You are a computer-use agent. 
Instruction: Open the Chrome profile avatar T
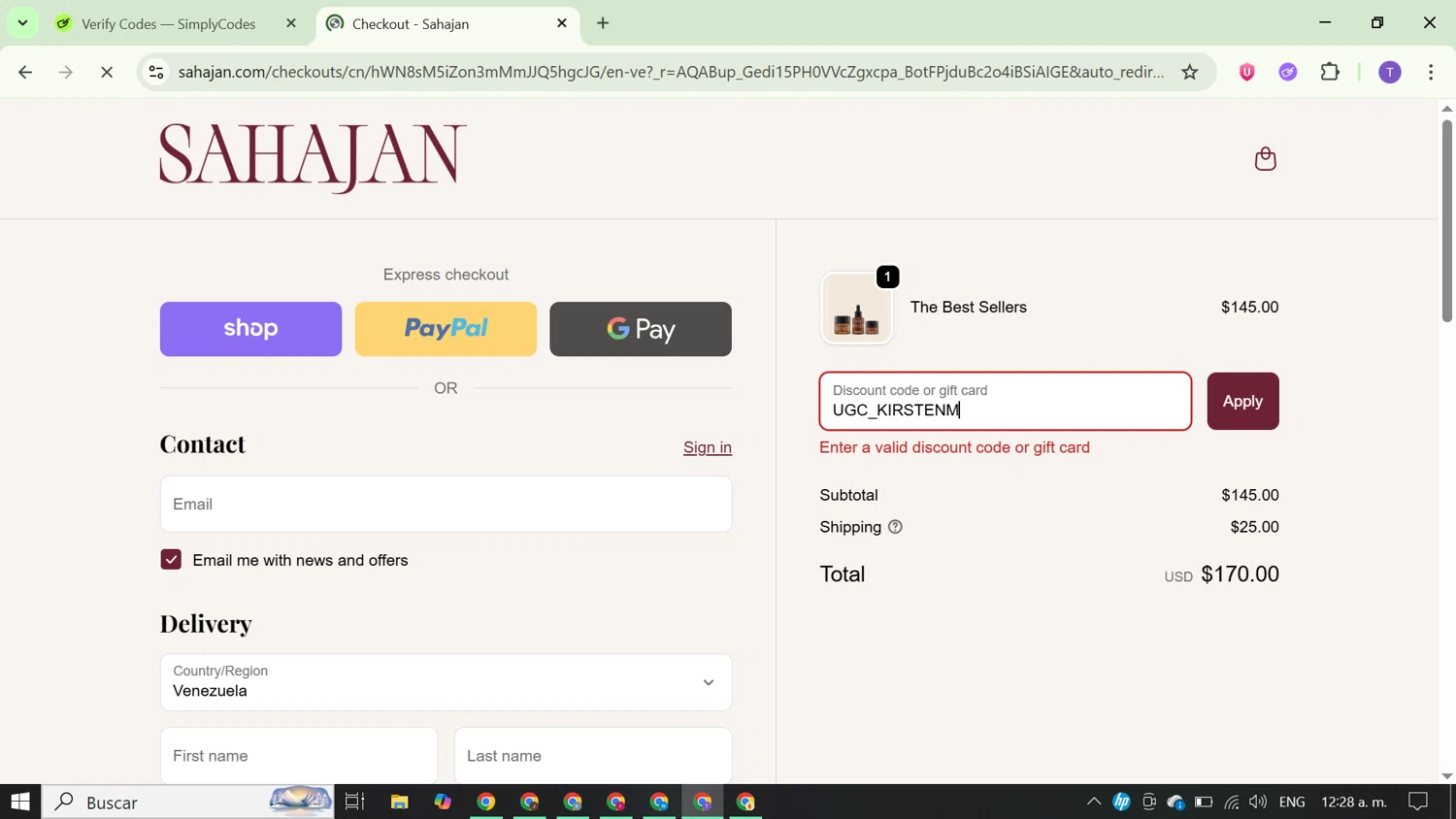1390,72
